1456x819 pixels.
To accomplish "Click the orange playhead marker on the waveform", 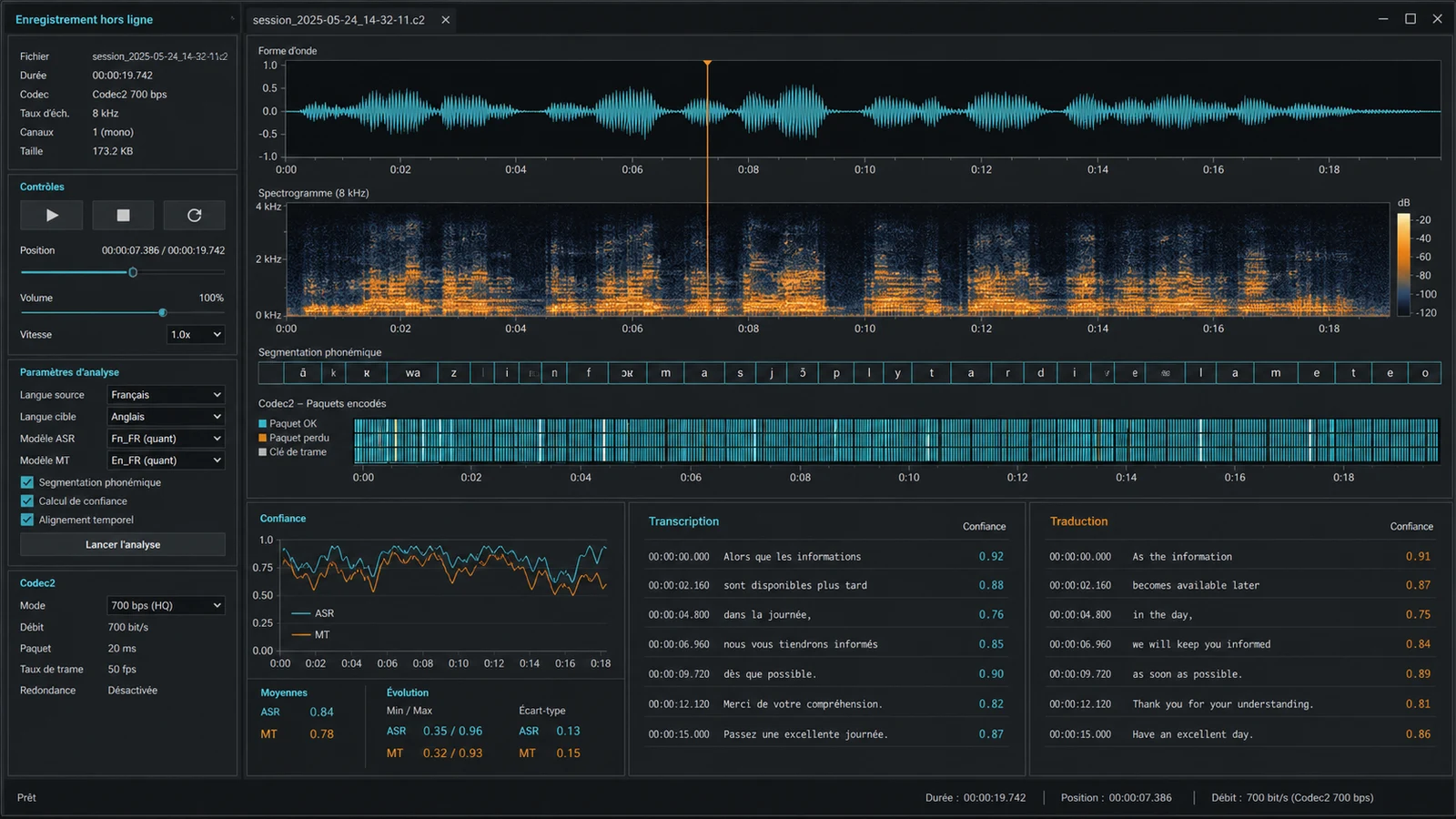I will [x=707, y=64].
